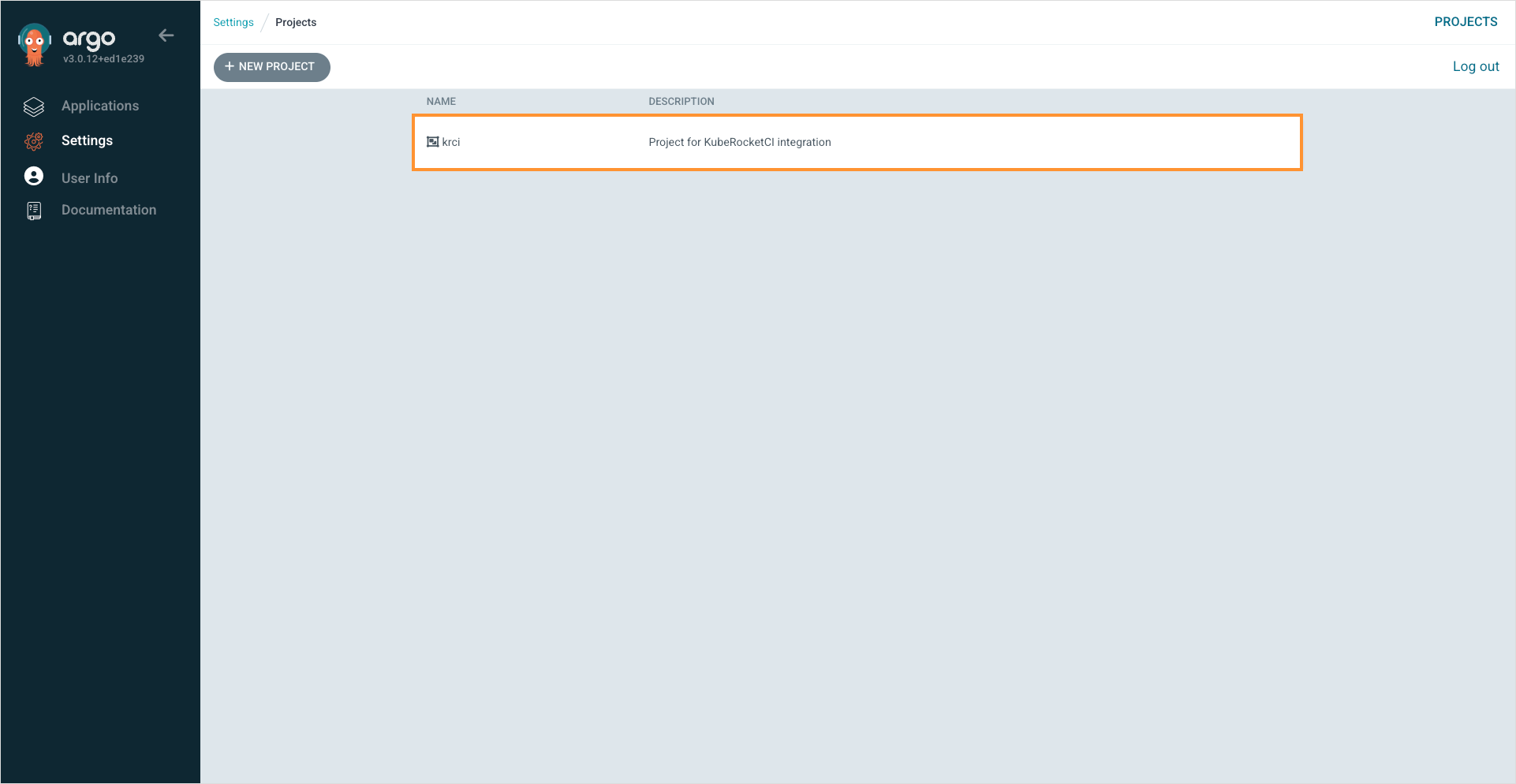The image size is (1516, 784).
Task: Click the plus icon on NEW PROJECT
Action: pyautogui.click(x=230, y=66)
